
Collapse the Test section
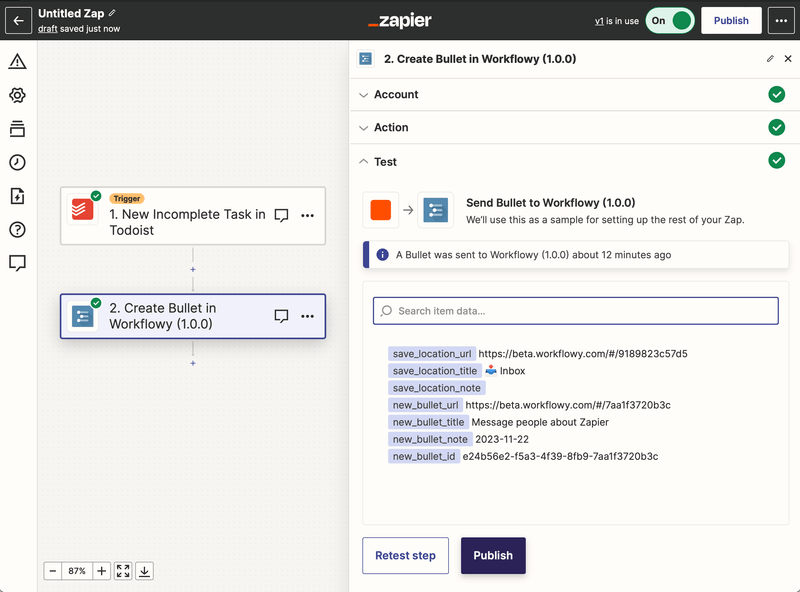(x=365, y=161)
